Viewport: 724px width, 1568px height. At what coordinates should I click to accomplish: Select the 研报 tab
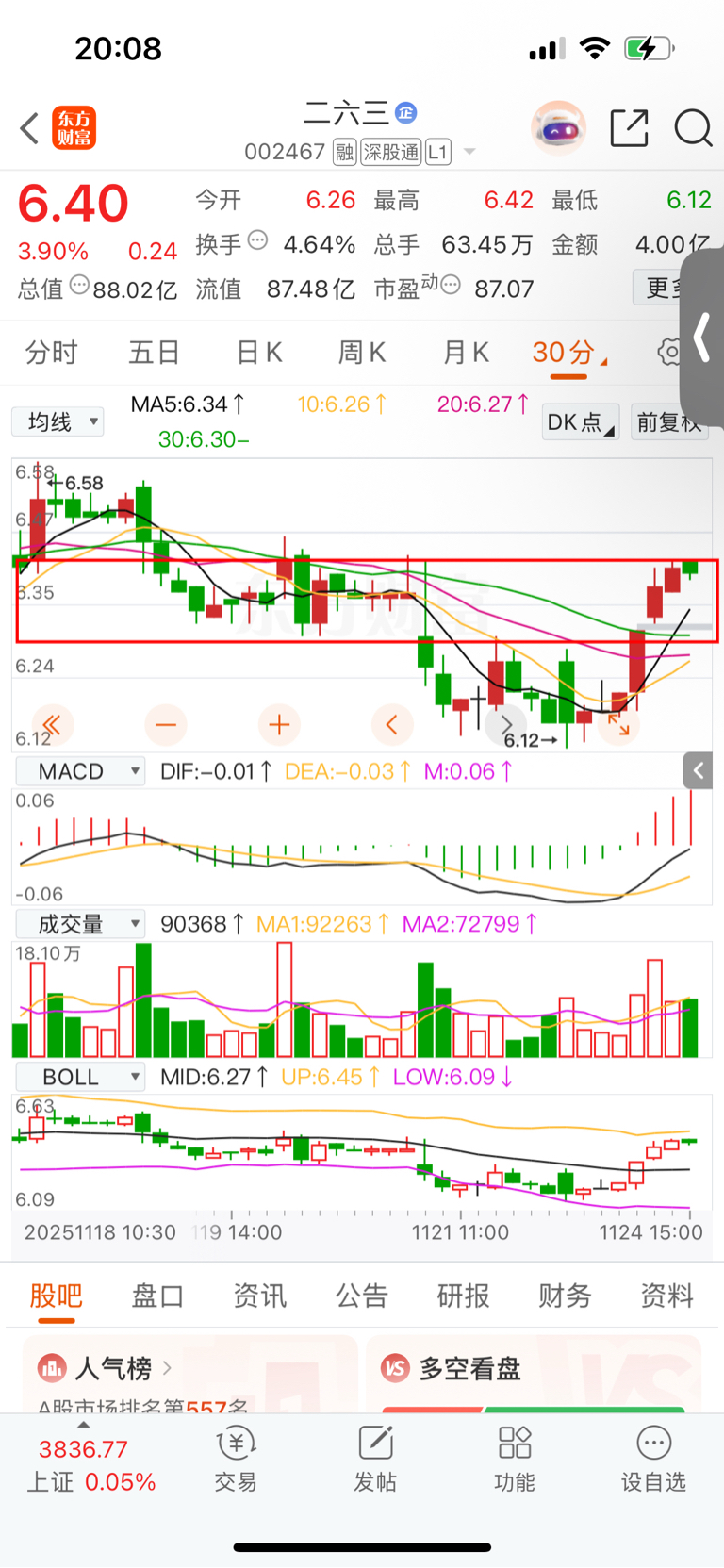pos(463,1296)
